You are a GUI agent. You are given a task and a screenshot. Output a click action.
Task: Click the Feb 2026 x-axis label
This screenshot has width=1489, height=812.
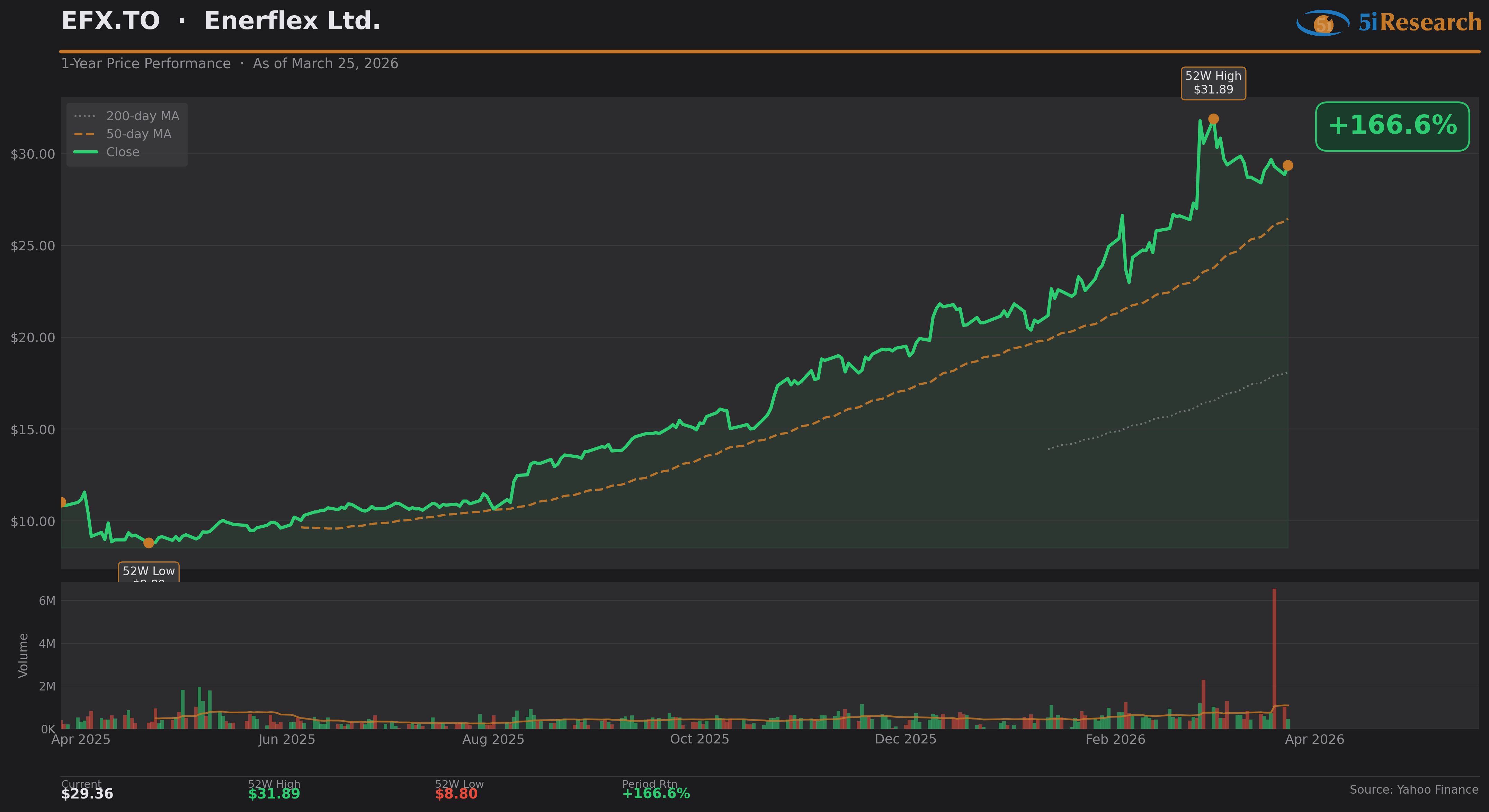pos(1115,739)
